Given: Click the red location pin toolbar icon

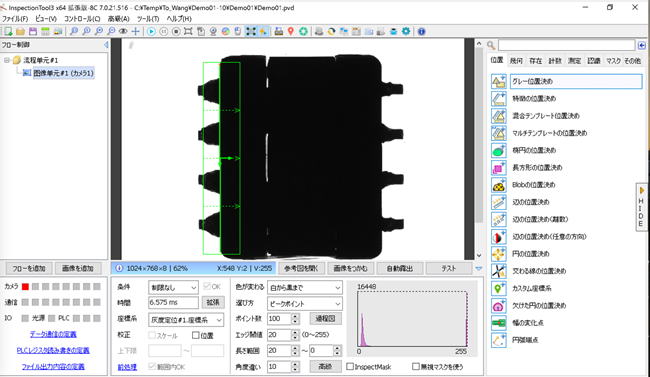Looking at the screenshot, I should pyautogui.click(x=291, y=32).
